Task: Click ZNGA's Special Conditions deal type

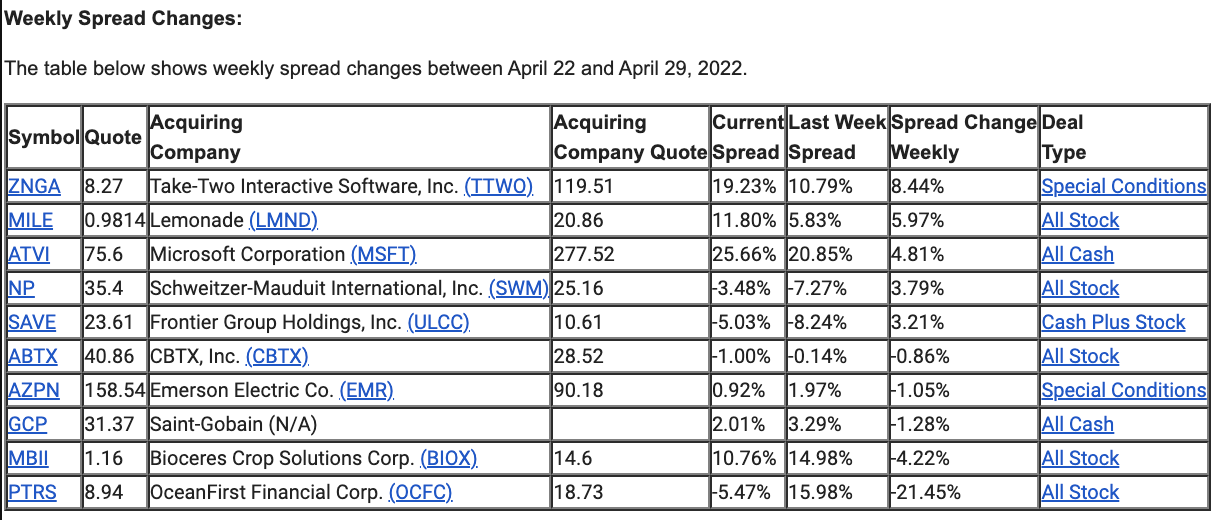Action: point(1124,187)
